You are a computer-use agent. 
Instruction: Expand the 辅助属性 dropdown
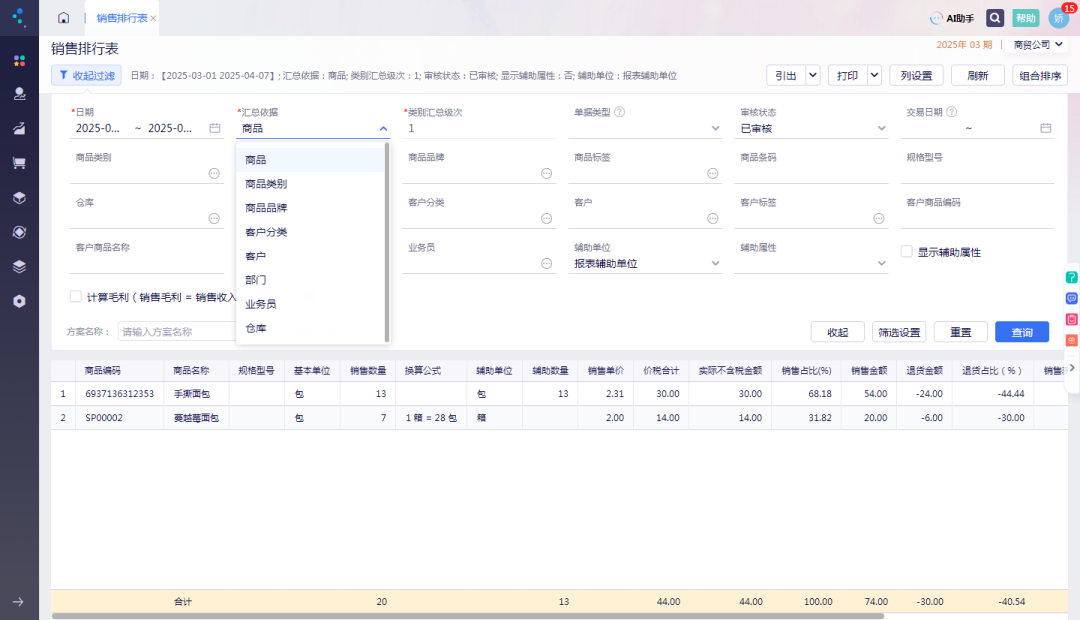[881, 263]
